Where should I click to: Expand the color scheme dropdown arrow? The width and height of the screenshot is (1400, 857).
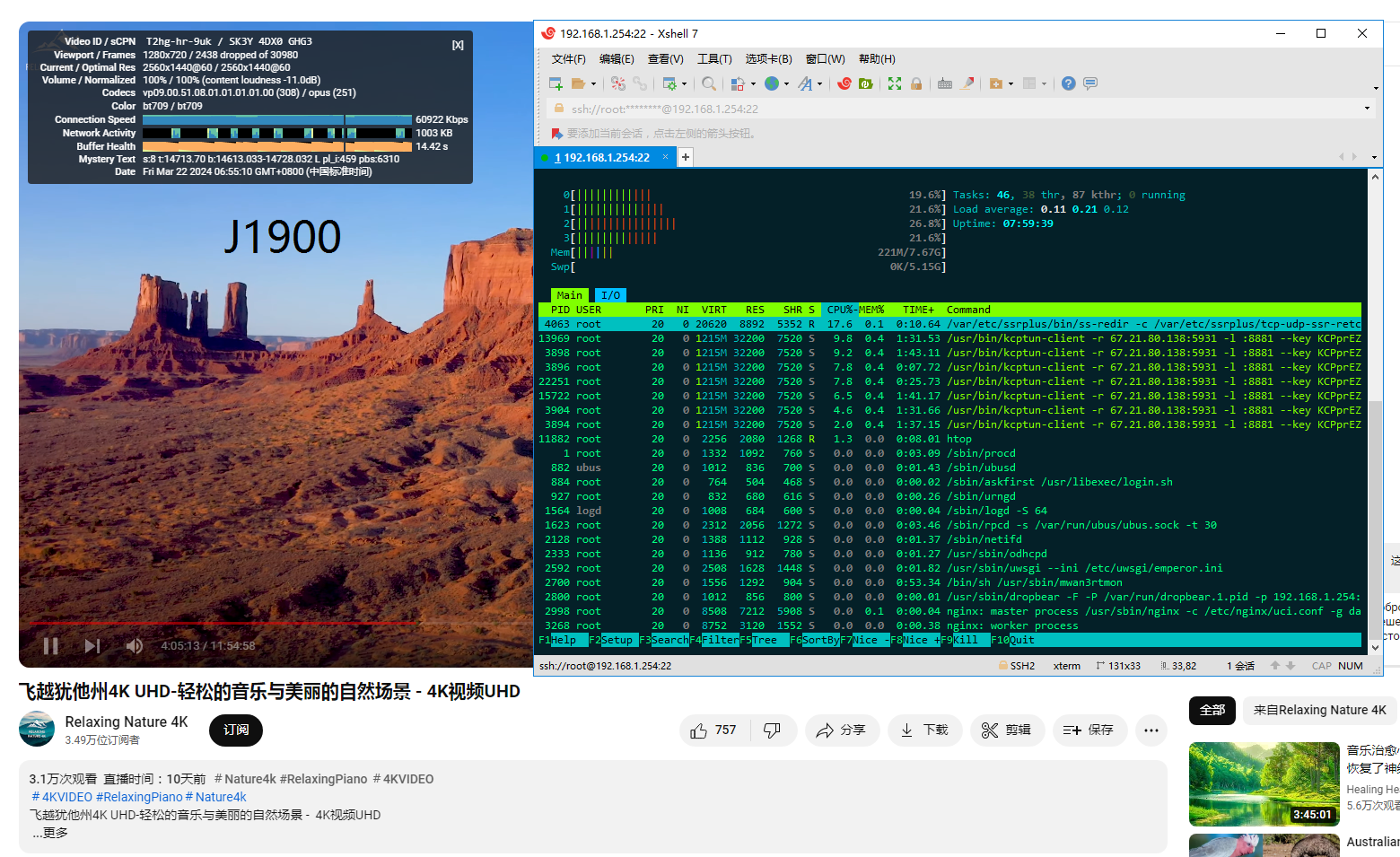[x=753, y=84]
